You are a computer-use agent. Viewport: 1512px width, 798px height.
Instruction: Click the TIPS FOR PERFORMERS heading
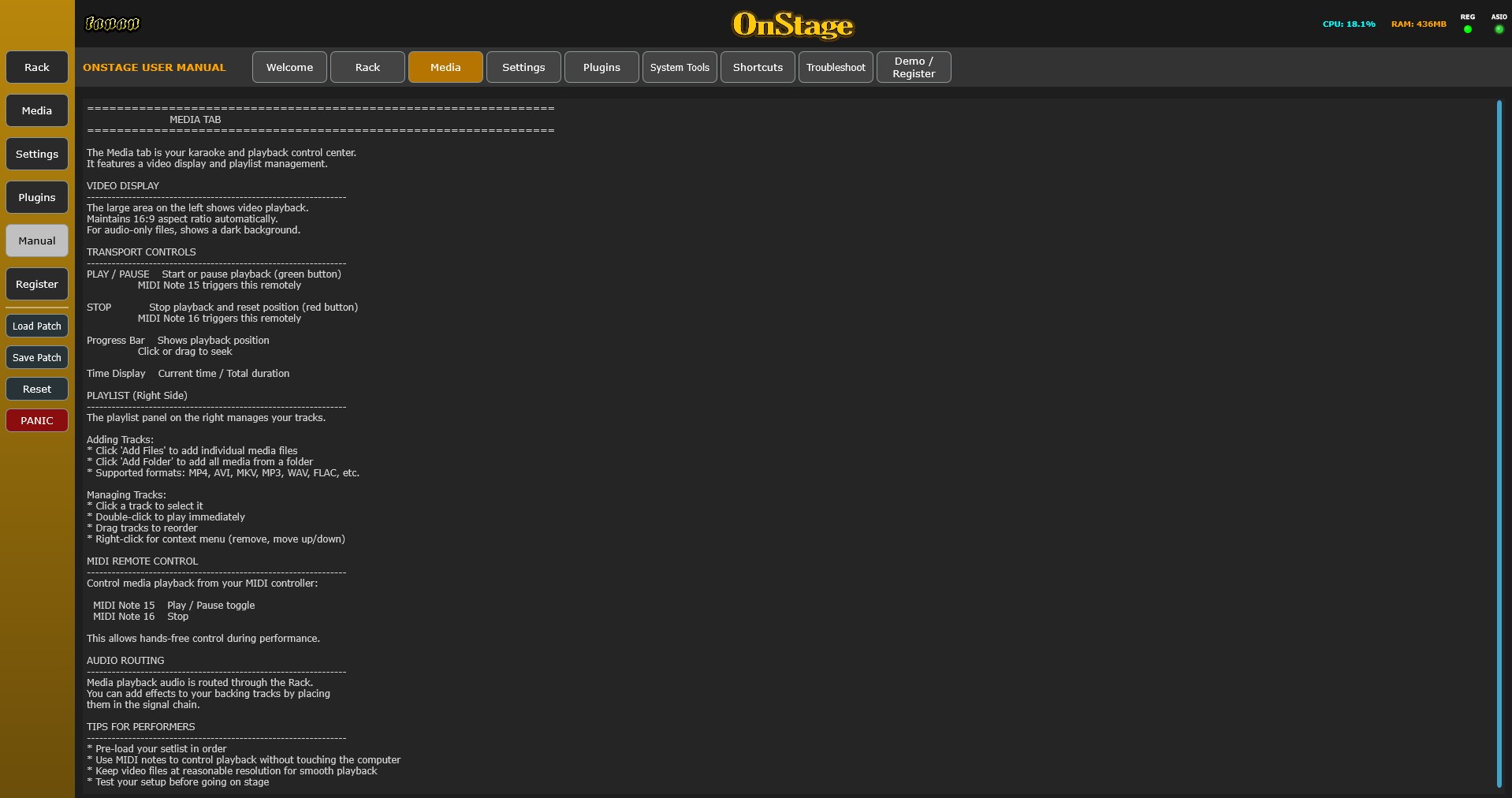141,727
